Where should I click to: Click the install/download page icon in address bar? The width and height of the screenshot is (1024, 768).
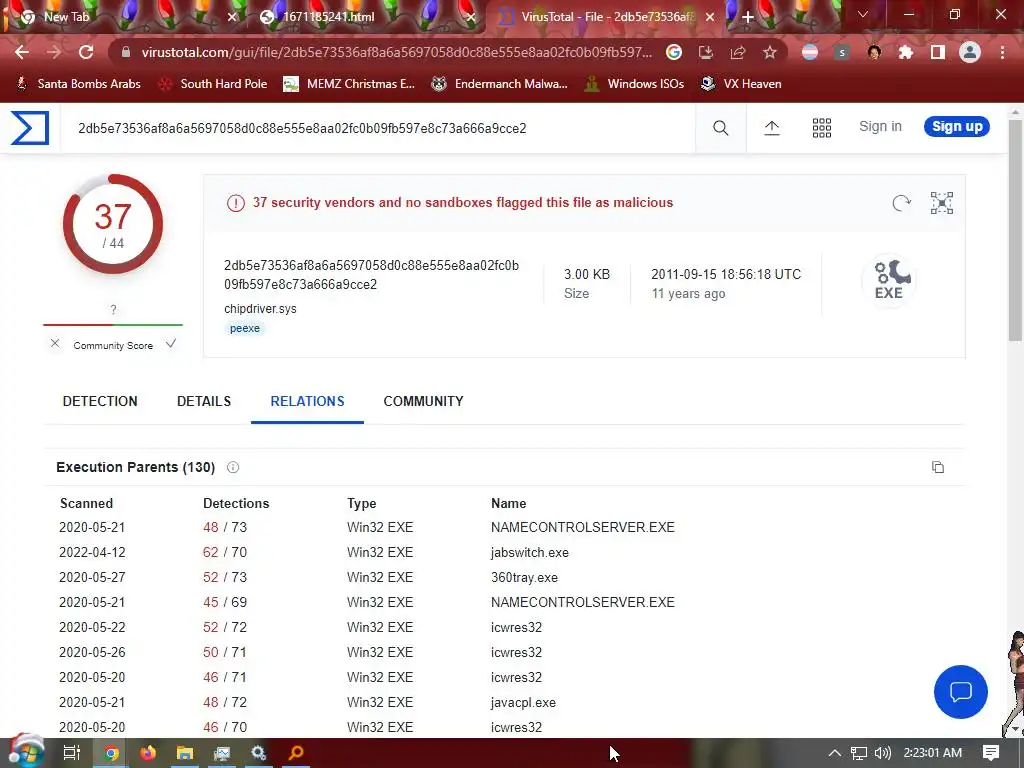pos(706,52)
